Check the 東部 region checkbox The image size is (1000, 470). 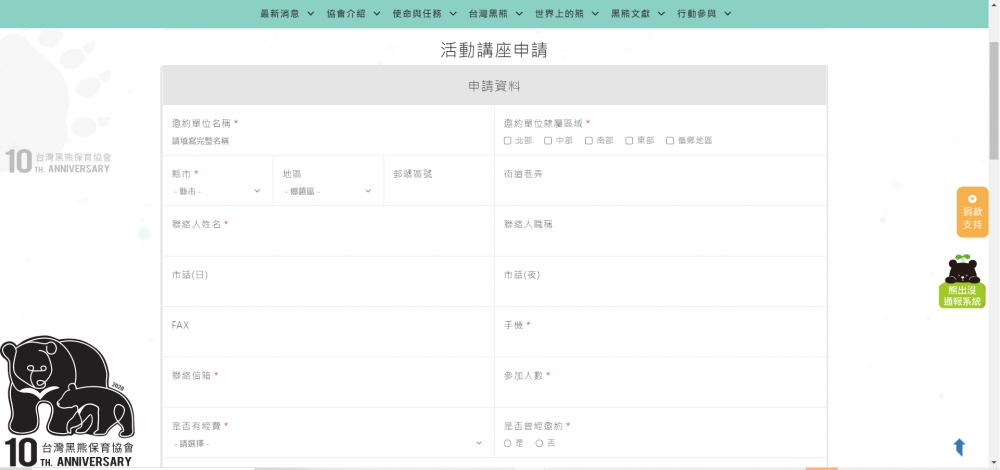[629, 141]
